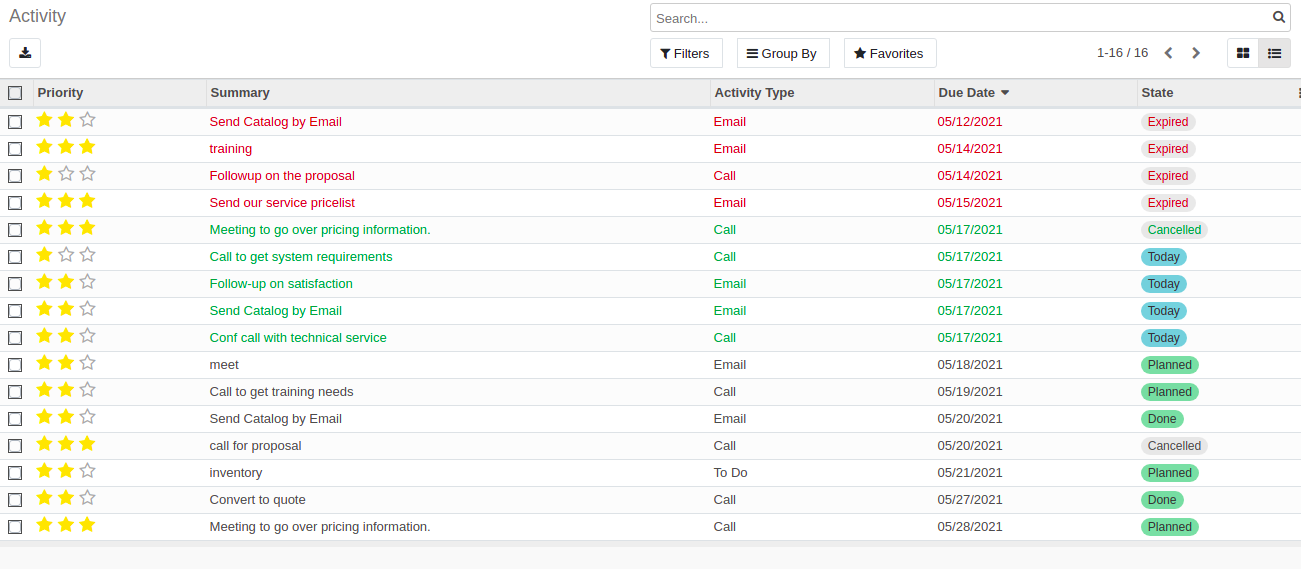Set third star on 'meet' row
The height and width of the screenshot is (569, 1301).
click(87, 363)
